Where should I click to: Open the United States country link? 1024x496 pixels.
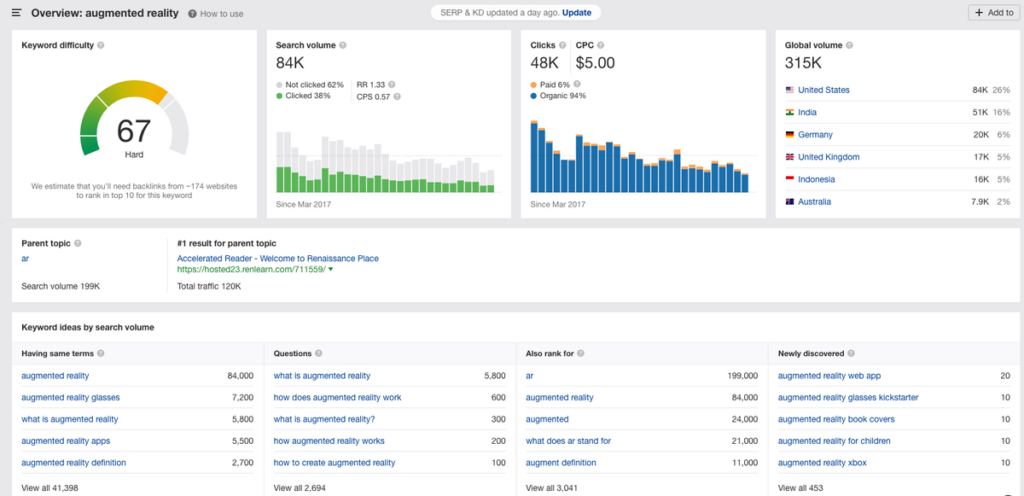click(x=824, y=90)
